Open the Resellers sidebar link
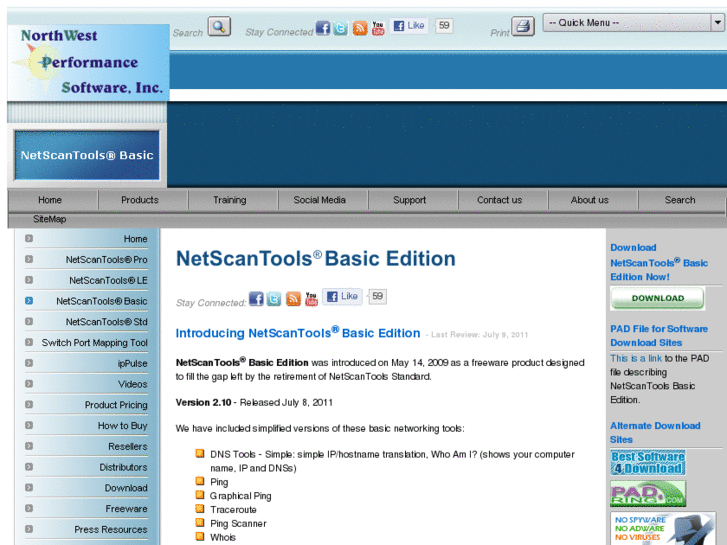The width and height of the screenshot is (727, 545). (x=128, y=447)
